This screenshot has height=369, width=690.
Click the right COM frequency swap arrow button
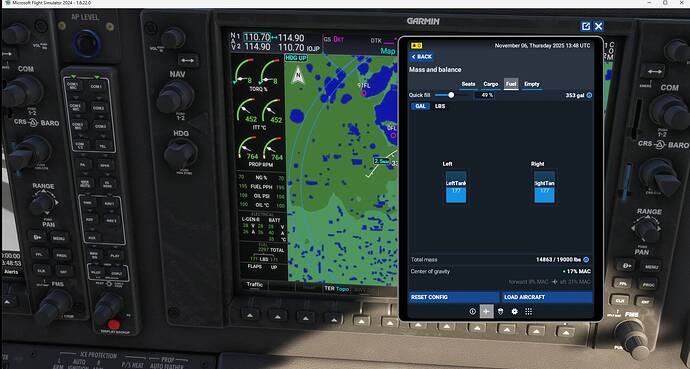coord(655,71)
